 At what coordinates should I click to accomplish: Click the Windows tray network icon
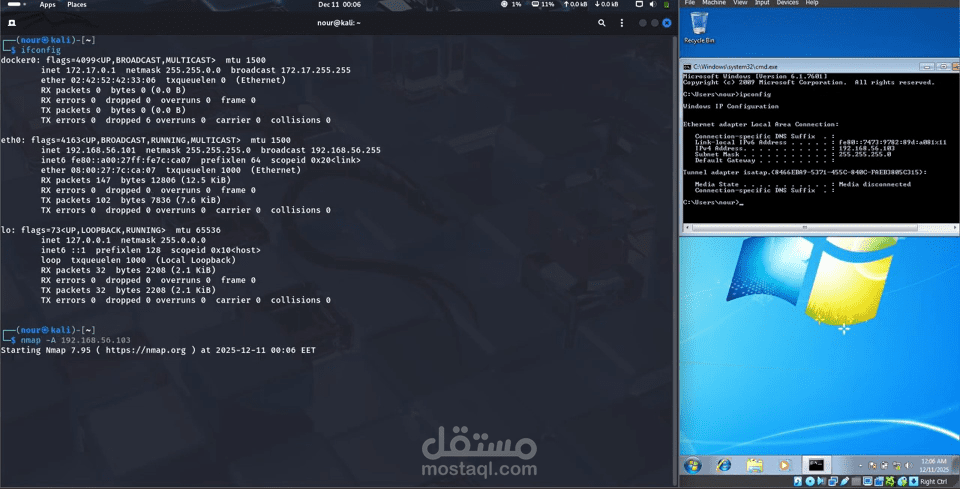click(x=896, y=466)
